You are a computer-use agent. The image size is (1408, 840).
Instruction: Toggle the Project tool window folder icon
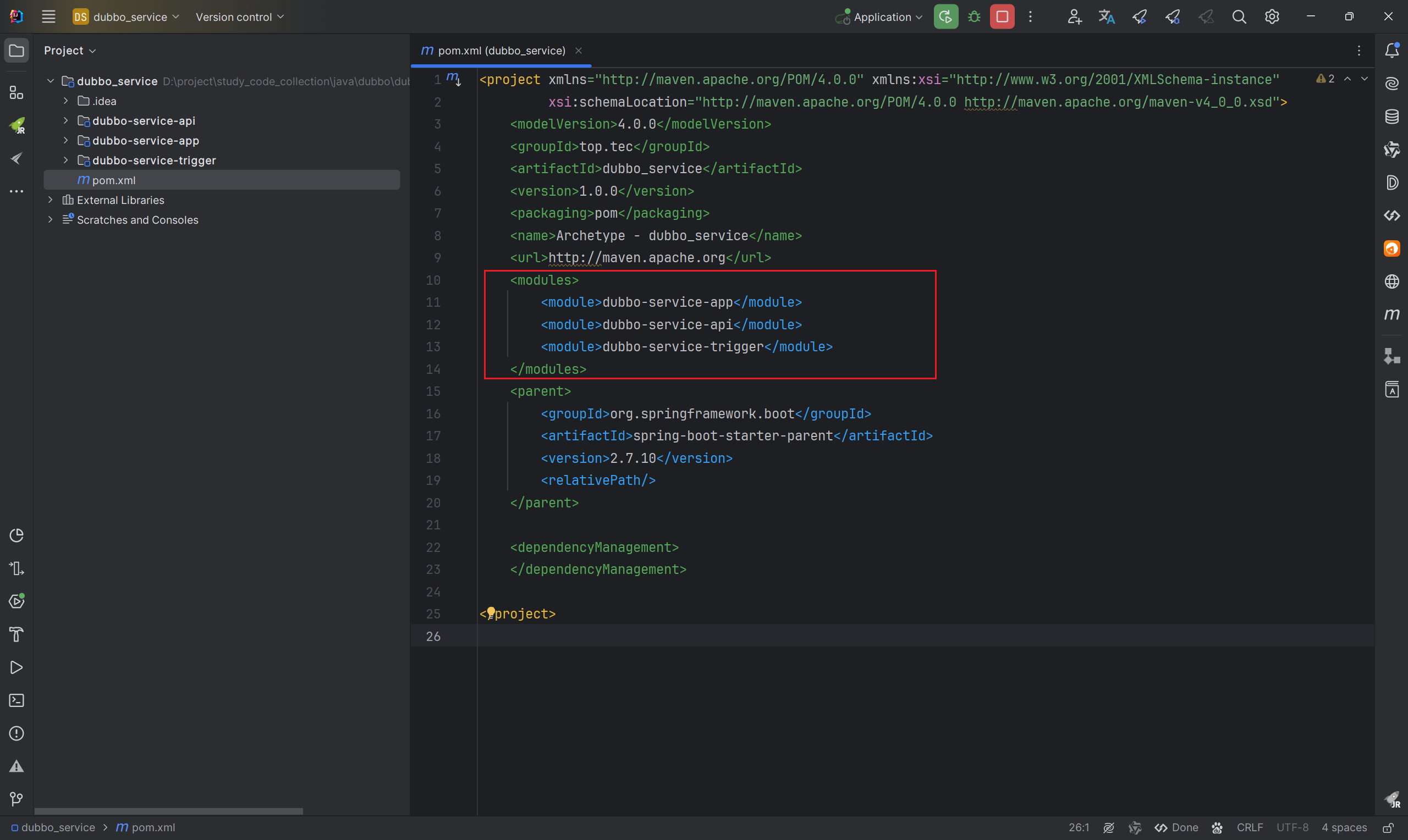[x=16, y=51]
